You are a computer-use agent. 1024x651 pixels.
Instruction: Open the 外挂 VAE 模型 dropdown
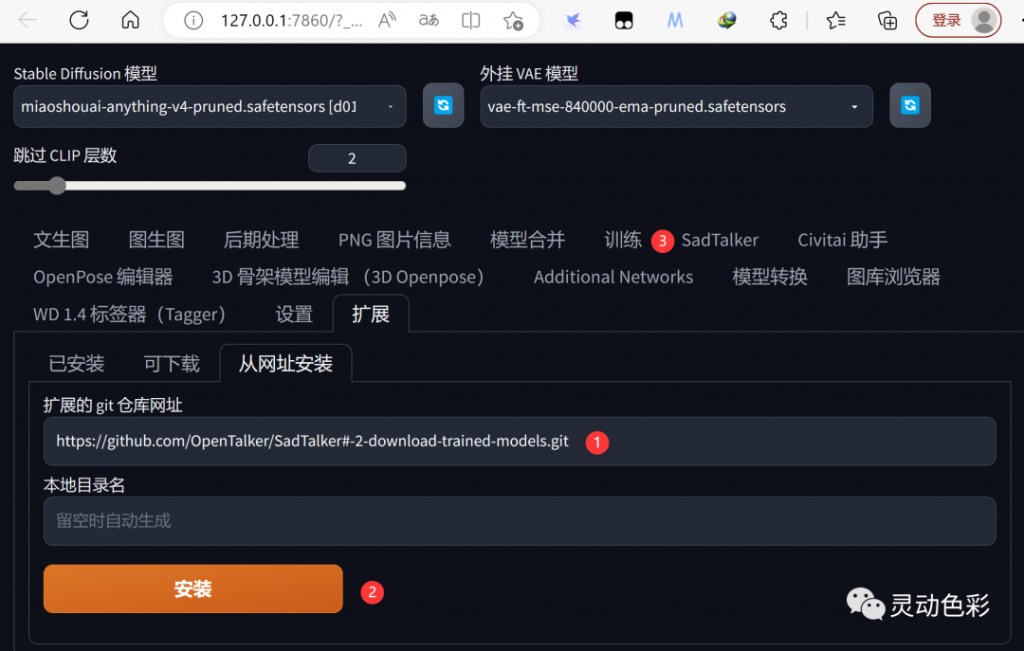click(x=676, y=106)
